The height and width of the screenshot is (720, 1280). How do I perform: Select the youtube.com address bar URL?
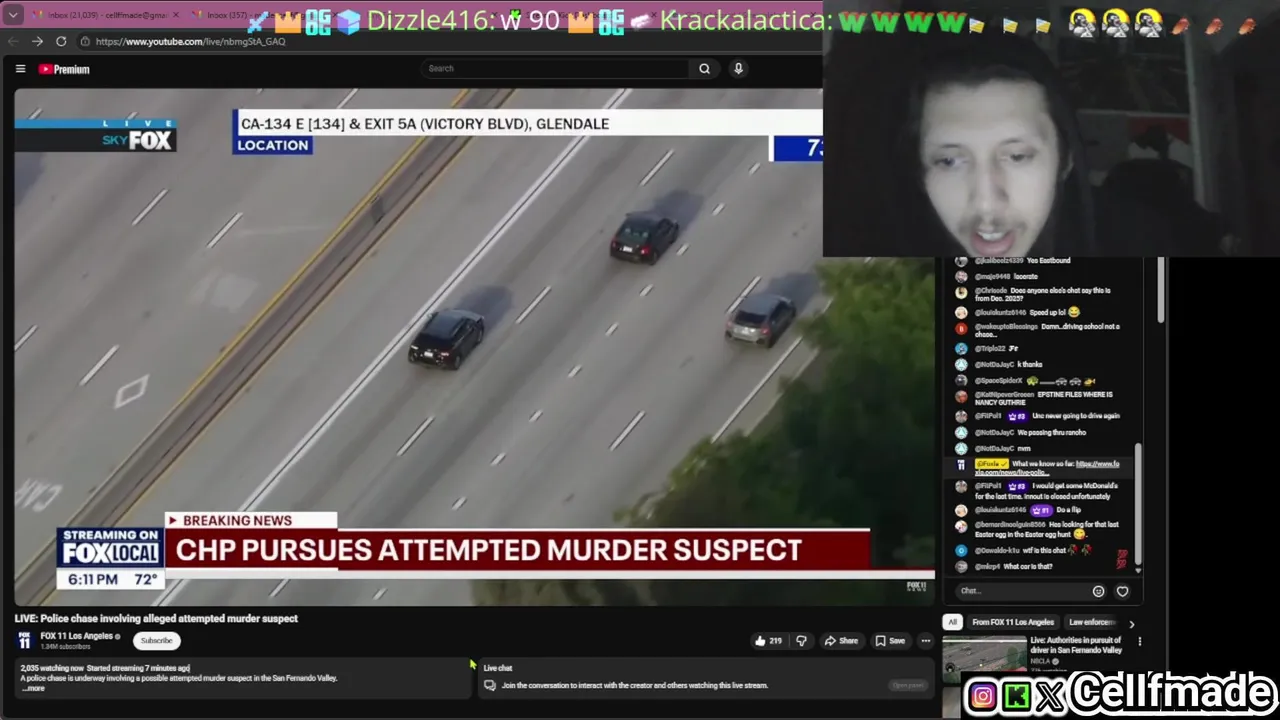pyautogui.click(x=190, y=41)
